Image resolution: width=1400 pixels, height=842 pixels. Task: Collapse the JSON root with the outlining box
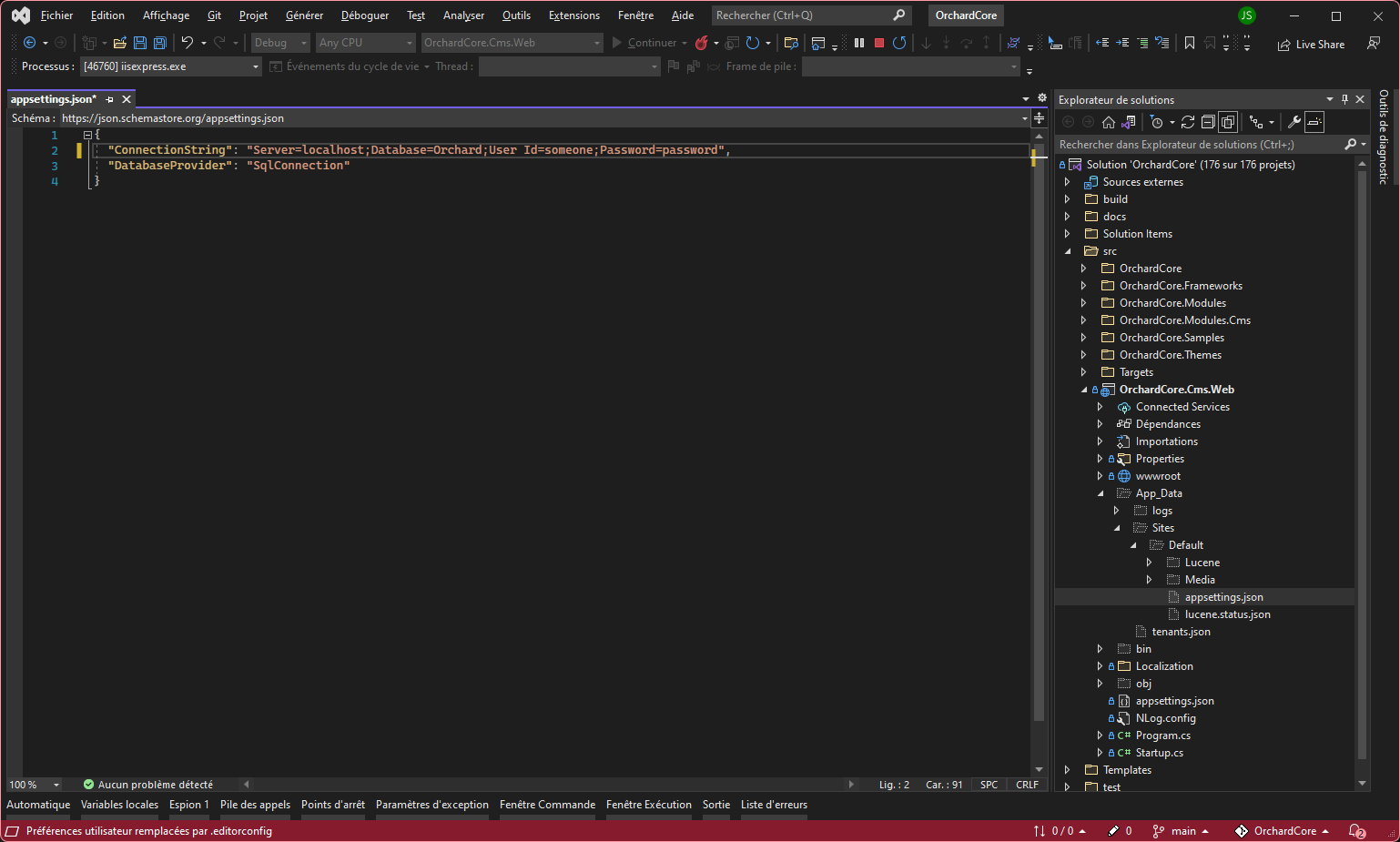87,134
